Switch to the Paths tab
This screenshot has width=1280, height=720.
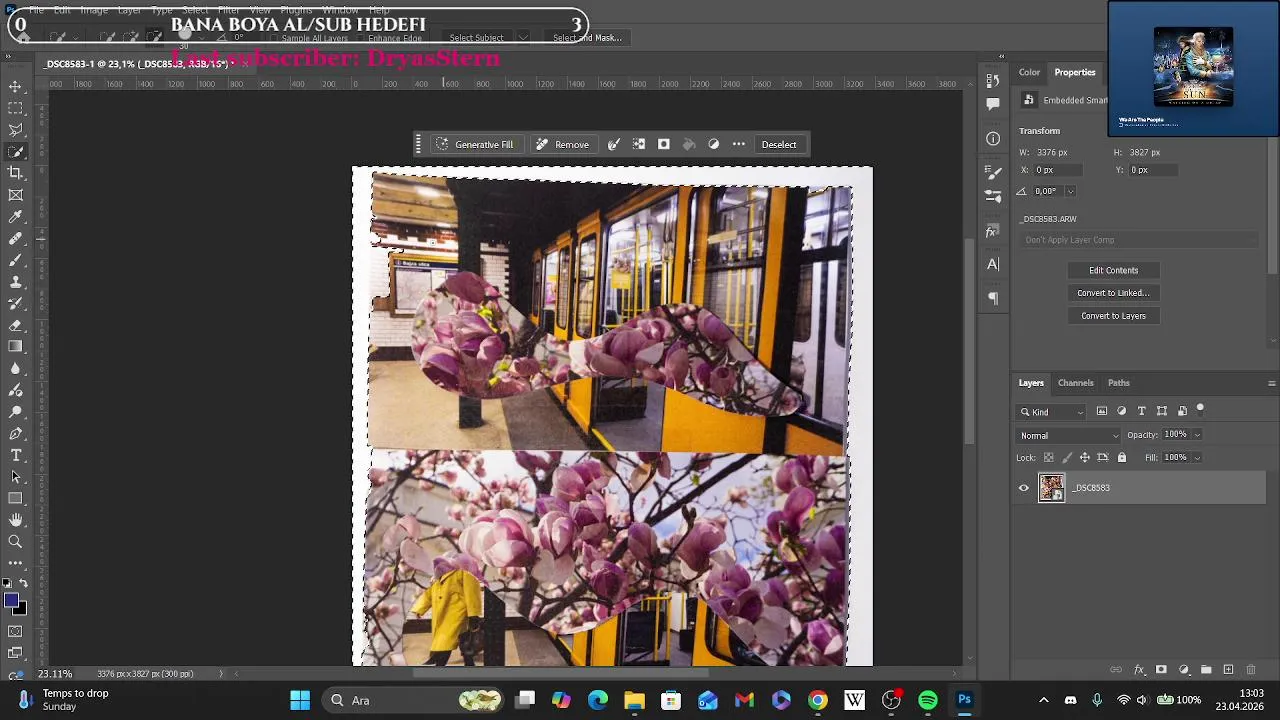click(1118, 383)
